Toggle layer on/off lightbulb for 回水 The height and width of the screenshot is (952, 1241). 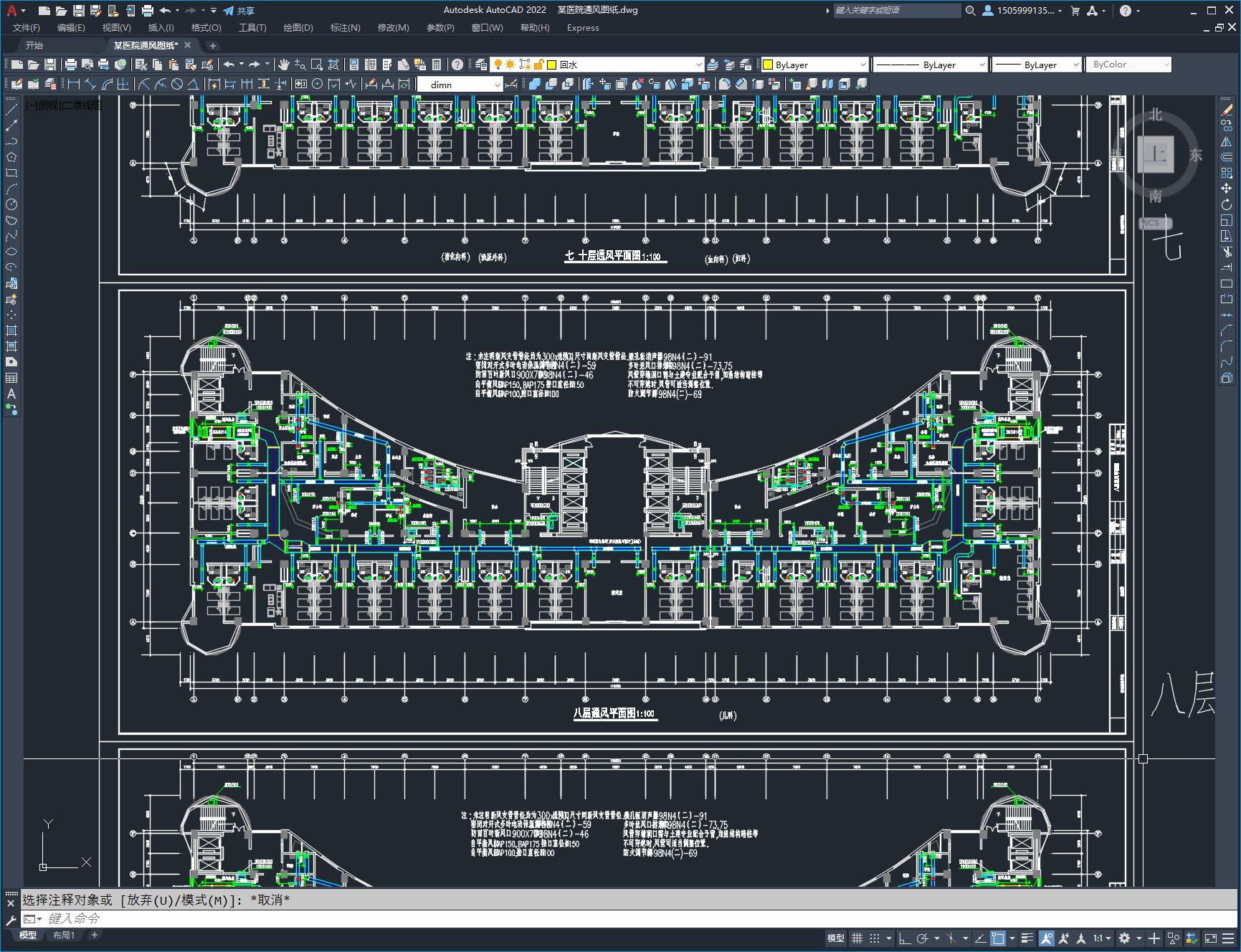pos(498,65)
